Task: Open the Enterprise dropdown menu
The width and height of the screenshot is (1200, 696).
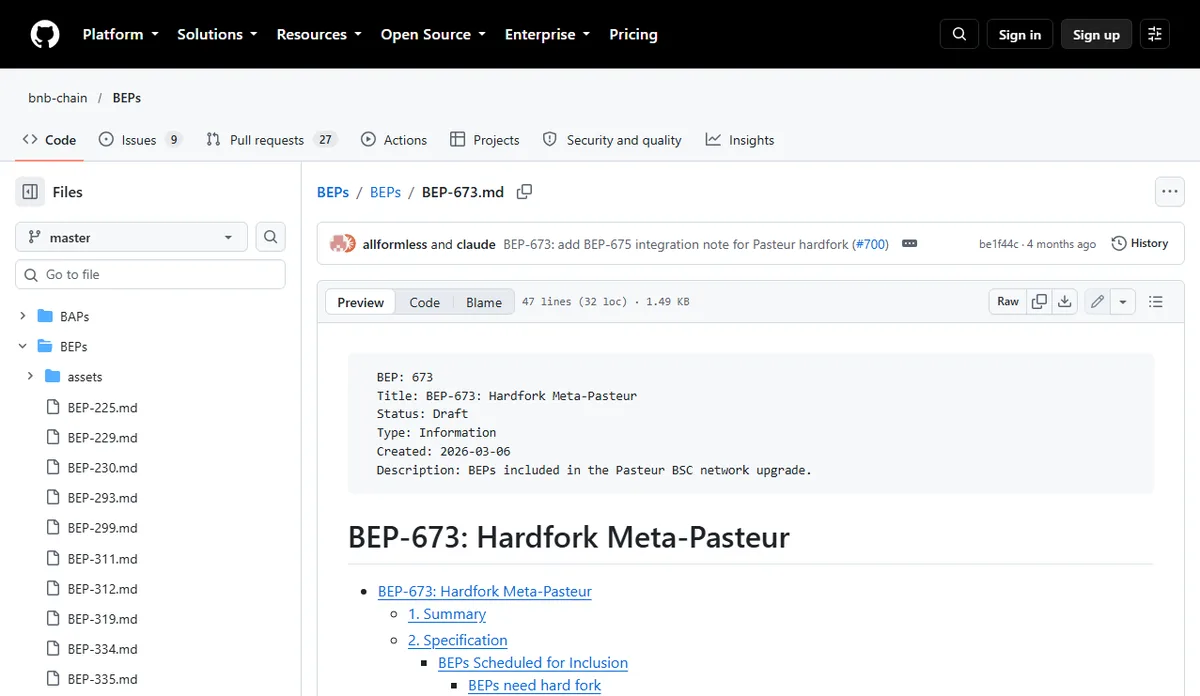Action: (x=547, y=34)
